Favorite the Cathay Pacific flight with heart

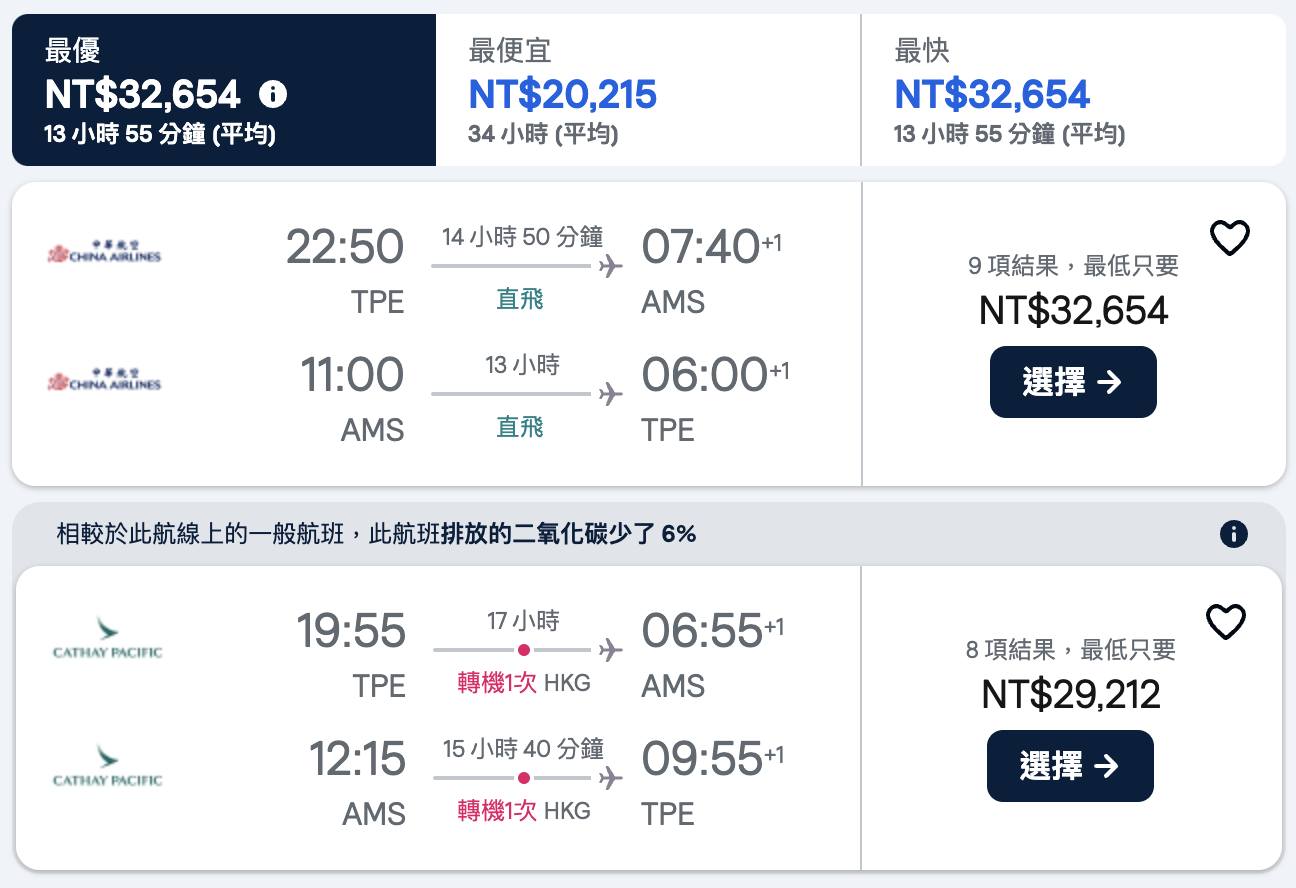click(1225, 622)
